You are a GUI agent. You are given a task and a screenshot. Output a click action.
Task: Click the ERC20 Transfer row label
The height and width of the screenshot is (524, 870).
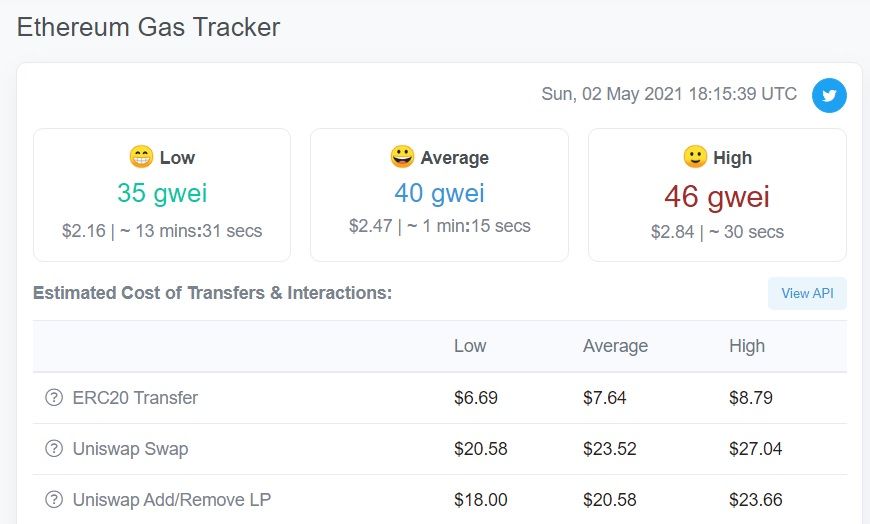[x=135, y=397]
